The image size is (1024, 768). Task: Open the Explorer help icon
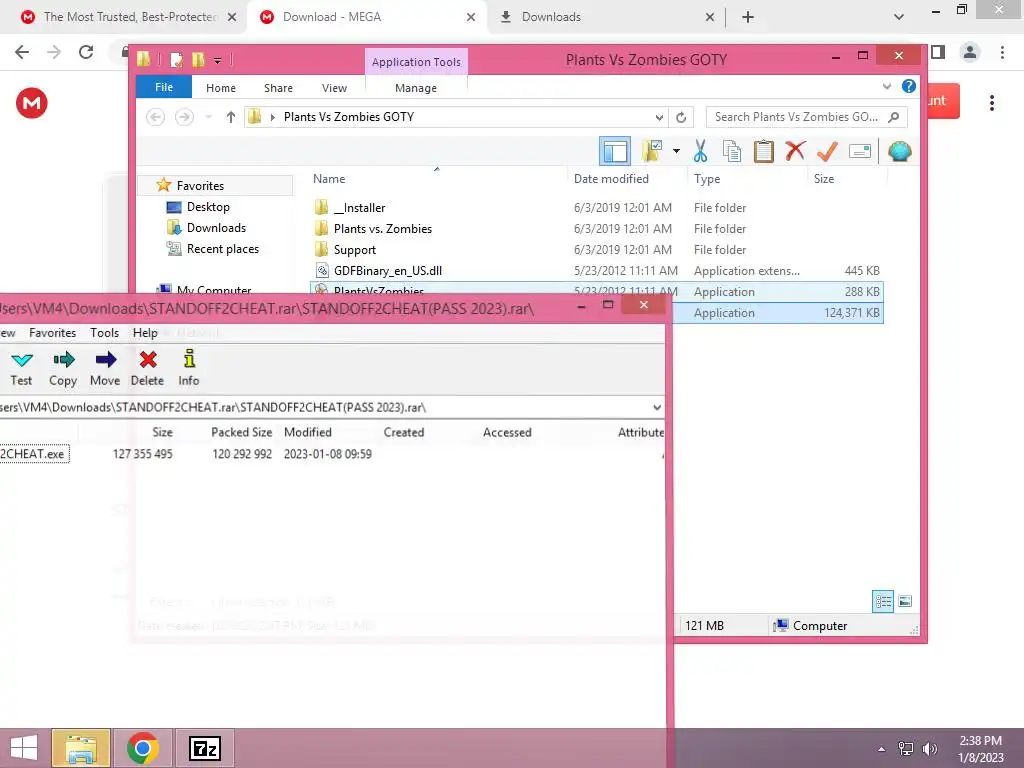point(908,86)
